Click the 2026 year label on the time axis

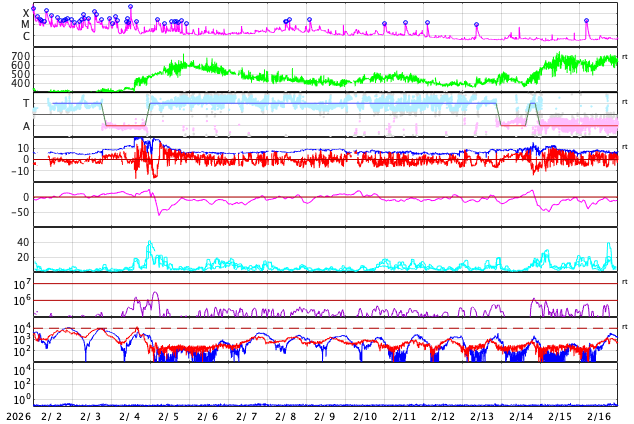[18, 416]
